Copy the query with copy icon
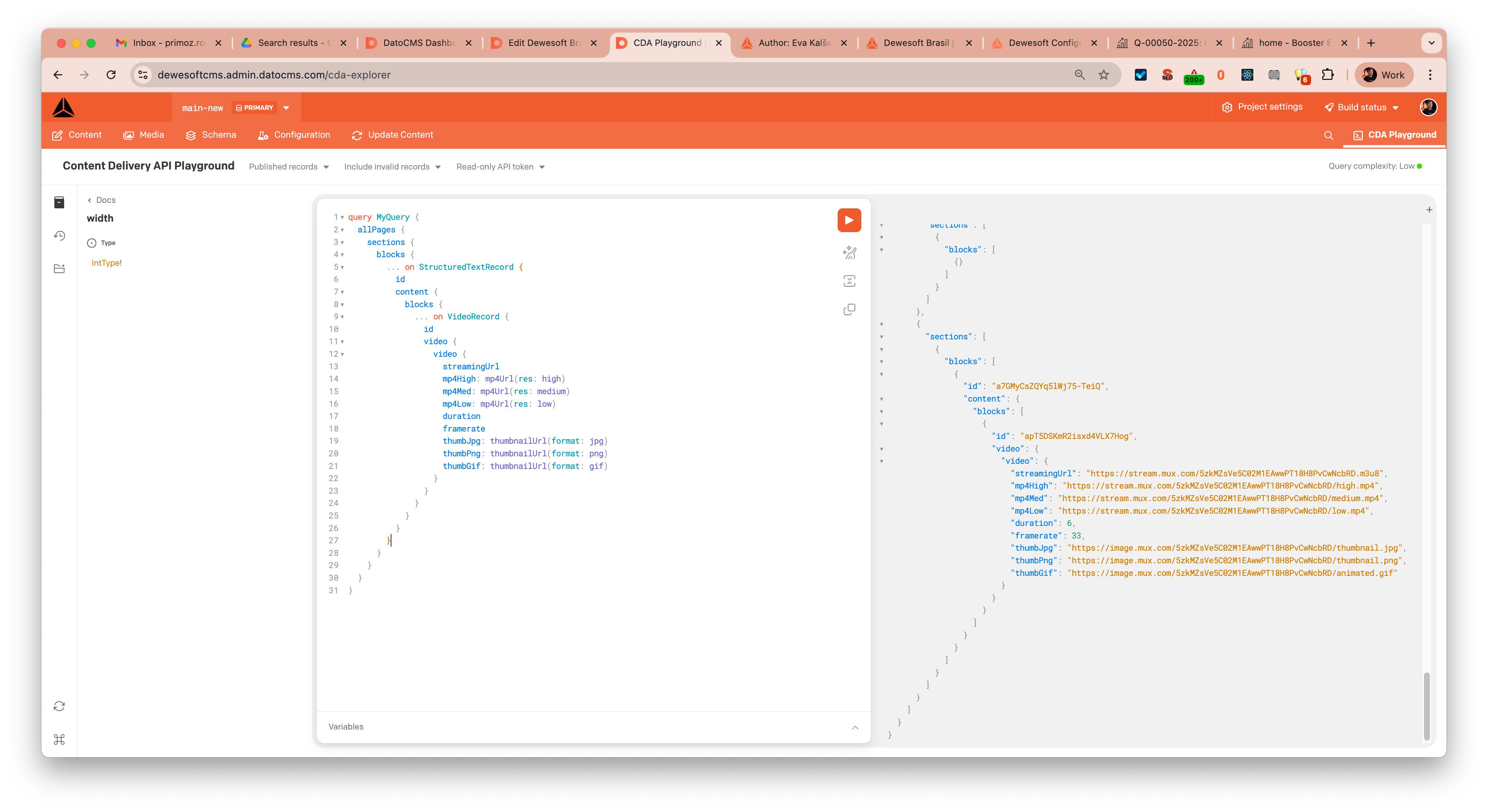This screenshot has height=812, width=1488. (848, 309)
